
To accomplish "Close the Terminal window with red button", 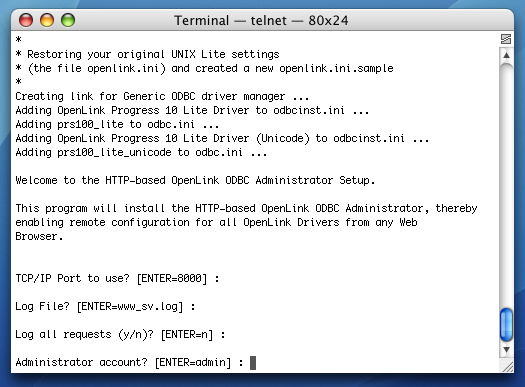I will click(x=26, y=20).
